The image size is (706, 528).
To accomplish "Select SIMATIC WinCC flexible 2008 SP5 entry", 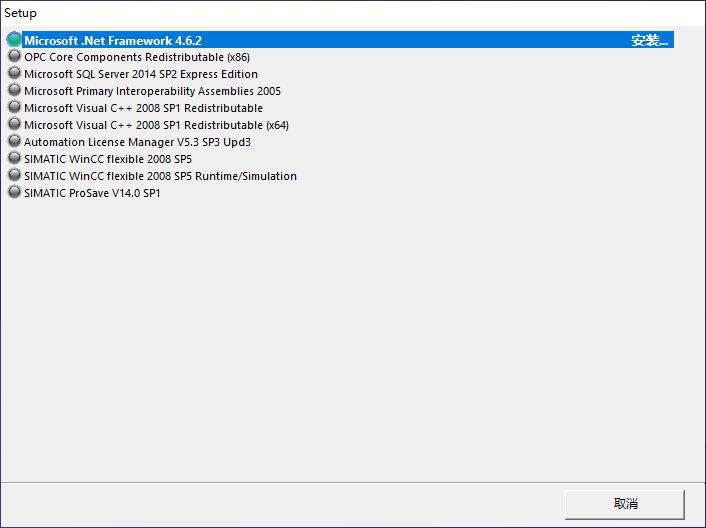I will [108, 159].
